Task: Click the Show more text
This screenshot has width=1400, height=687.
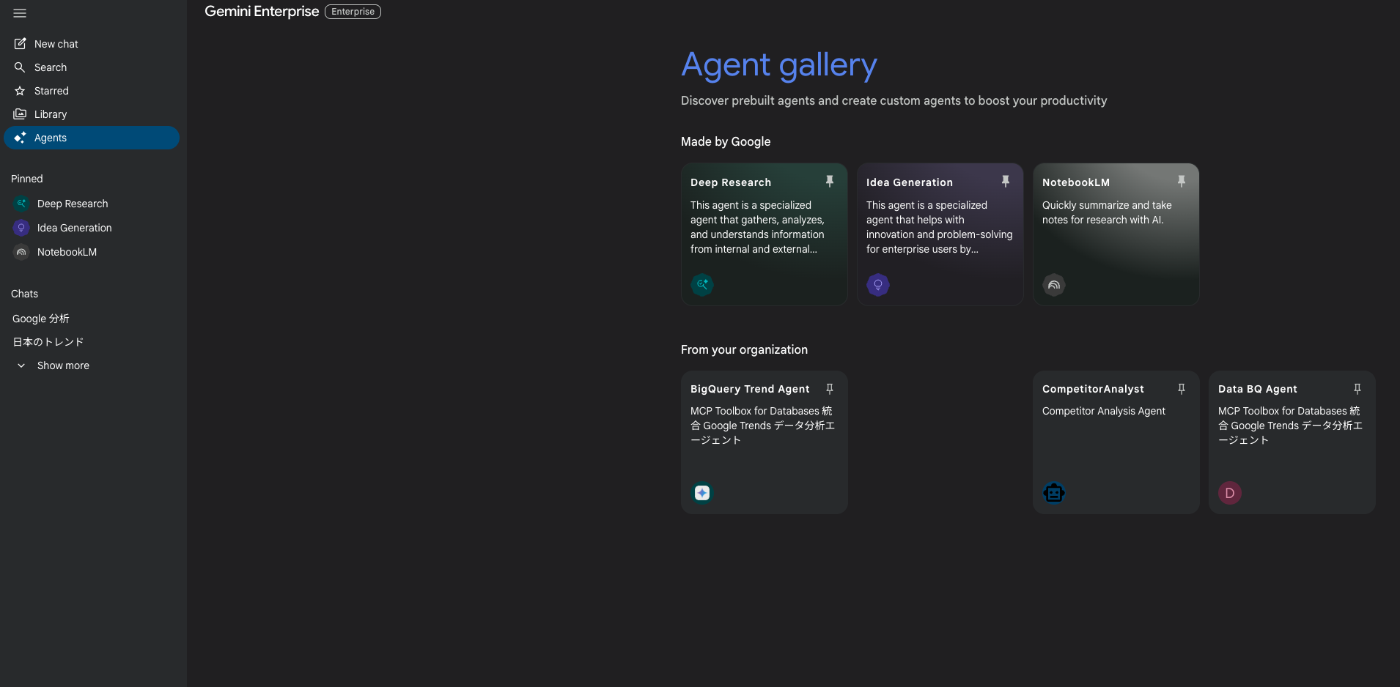Action: point(63,366)
